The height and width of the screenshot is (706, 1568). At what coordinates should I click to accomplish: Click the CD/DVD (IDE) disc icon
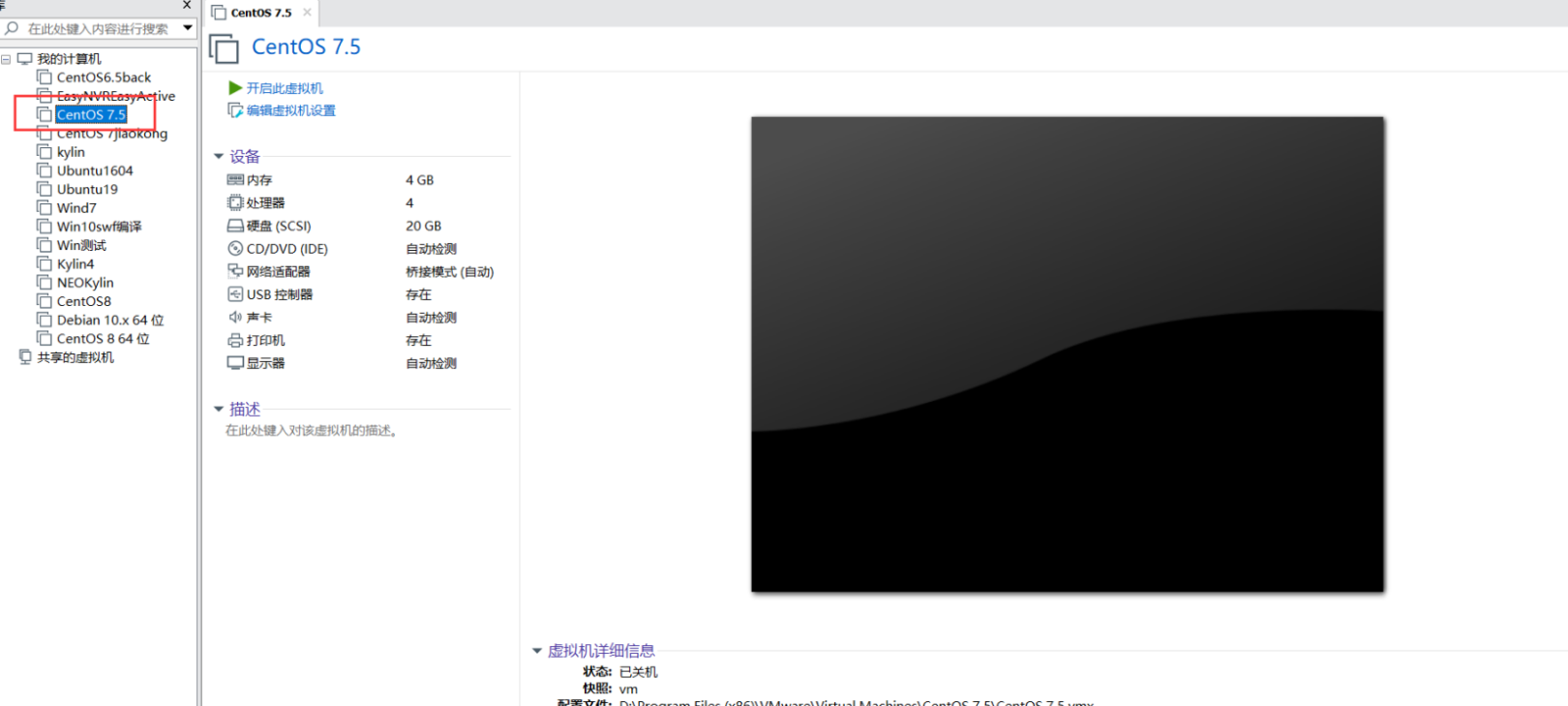[235, 249]
